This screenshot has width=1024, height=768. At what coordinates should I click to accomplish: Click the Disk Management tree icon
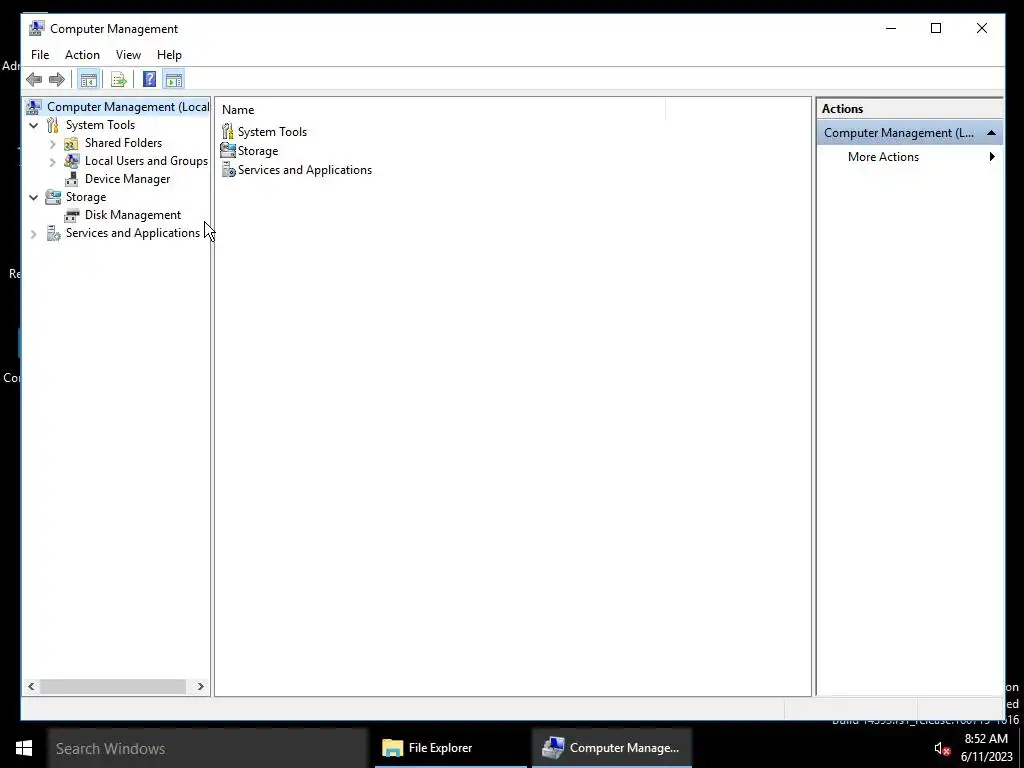72,215
